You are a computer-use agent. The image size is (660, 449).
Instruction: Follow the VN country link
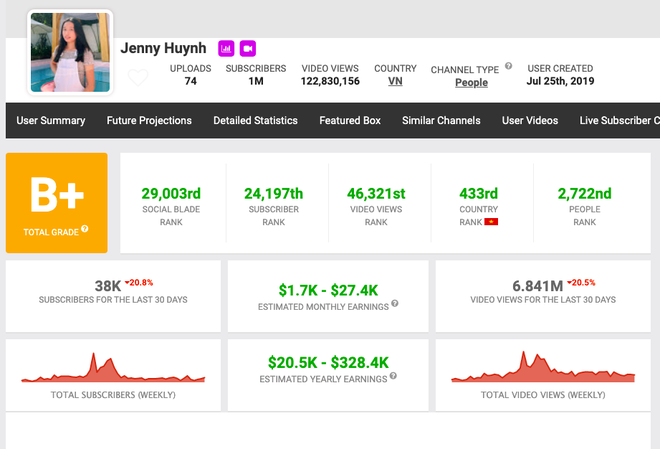click(x=395, y=81)
